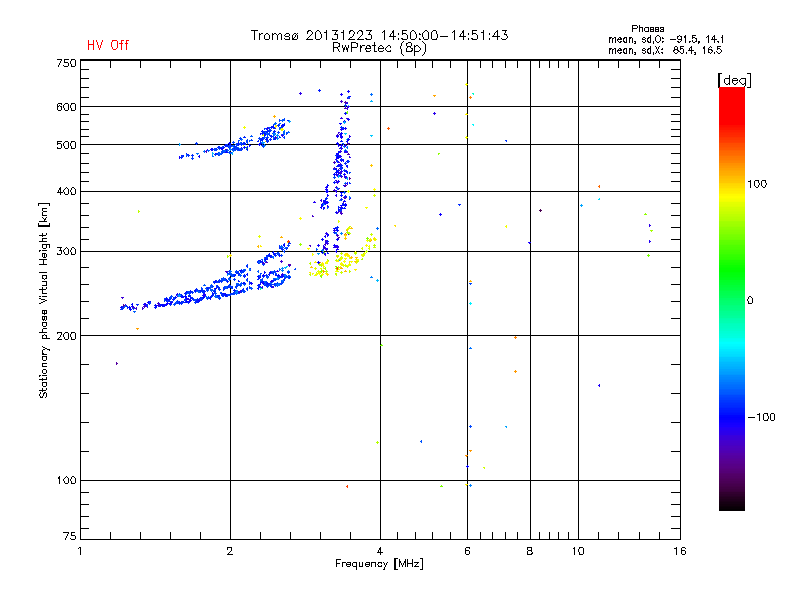Screen dimensions: 800x600
Task: Click the "8" frequency axis label
Action: click(530, 551)
